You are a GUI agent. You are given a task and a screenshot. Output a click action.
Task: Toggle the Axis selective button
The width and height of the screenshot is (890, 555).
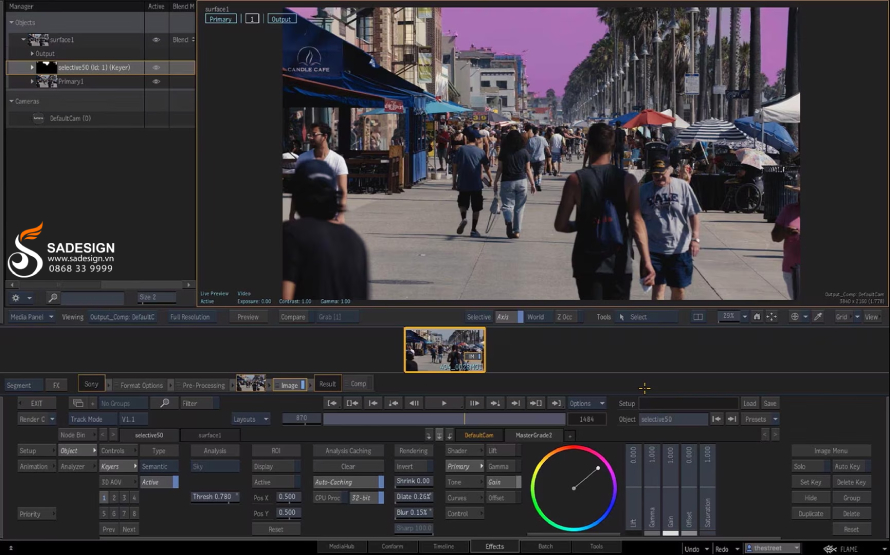tap(509, 317)
